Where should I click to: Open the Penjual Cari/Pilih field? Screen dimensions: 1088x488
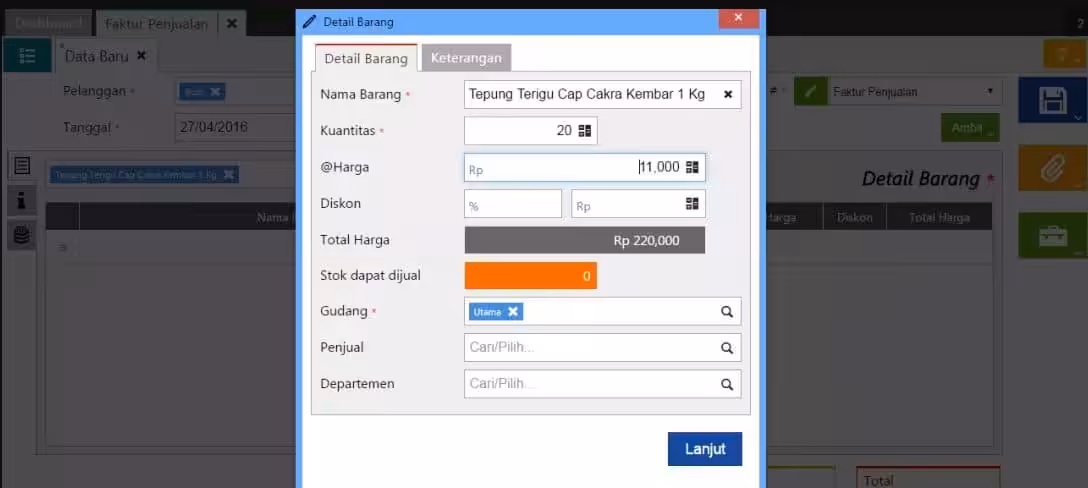(602, 348)
